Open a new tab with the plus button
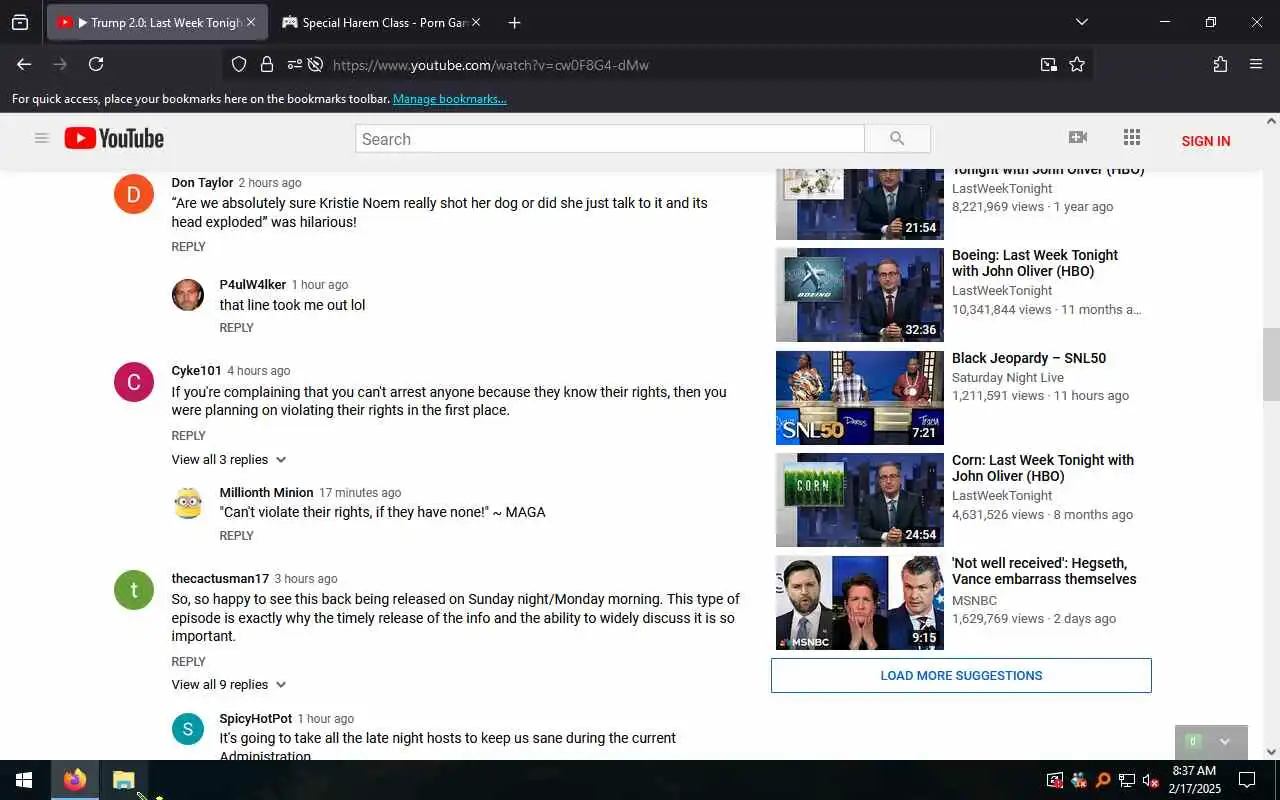Viewport: 1280px width, 800px height. 514,22
